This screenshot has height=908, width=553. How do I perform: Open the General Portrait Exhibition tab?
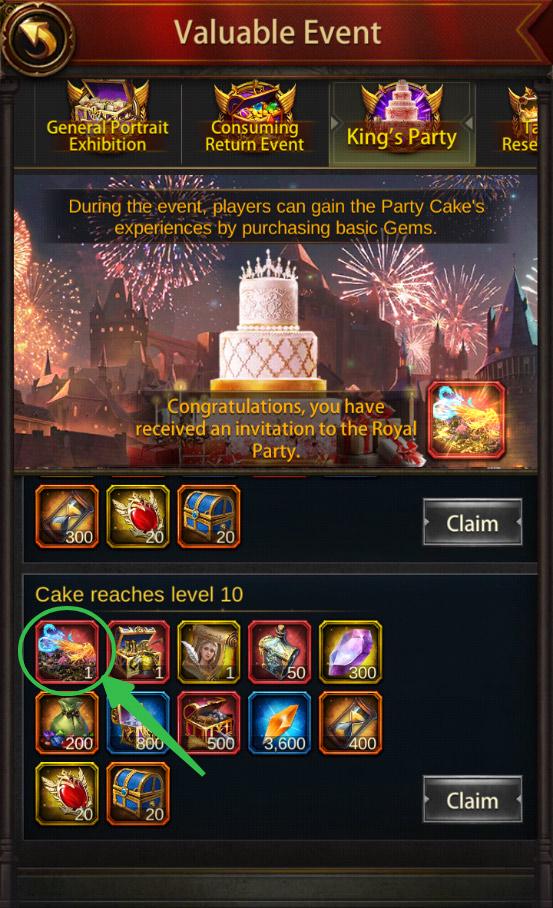(x=108, y=122)
